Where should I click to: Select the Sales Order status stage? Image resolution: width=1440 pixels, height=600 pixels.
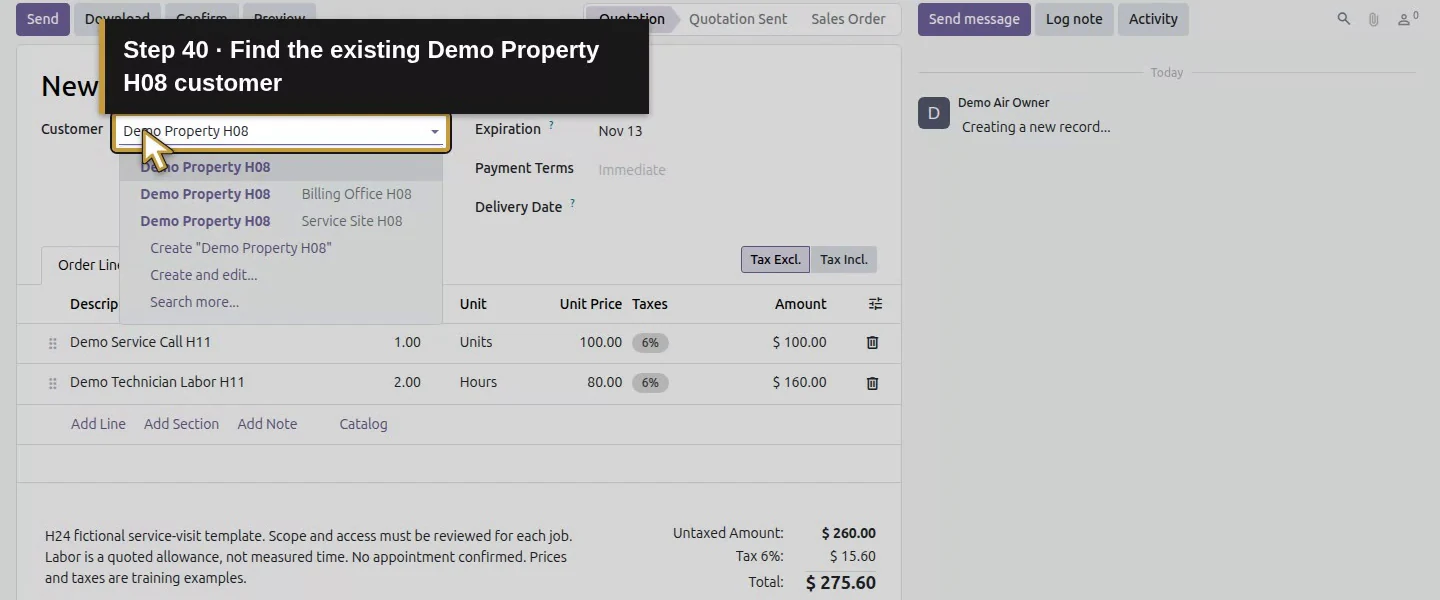pos(848,19)
